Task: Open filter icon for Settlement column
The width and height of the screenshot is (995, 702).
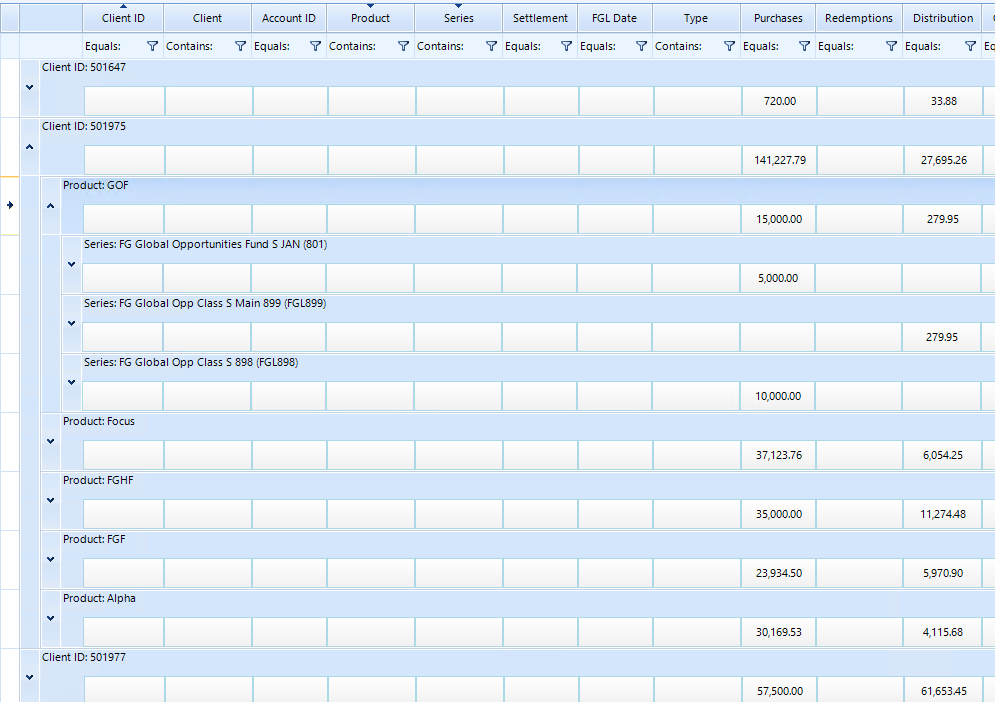Action: tap(566, 46)
